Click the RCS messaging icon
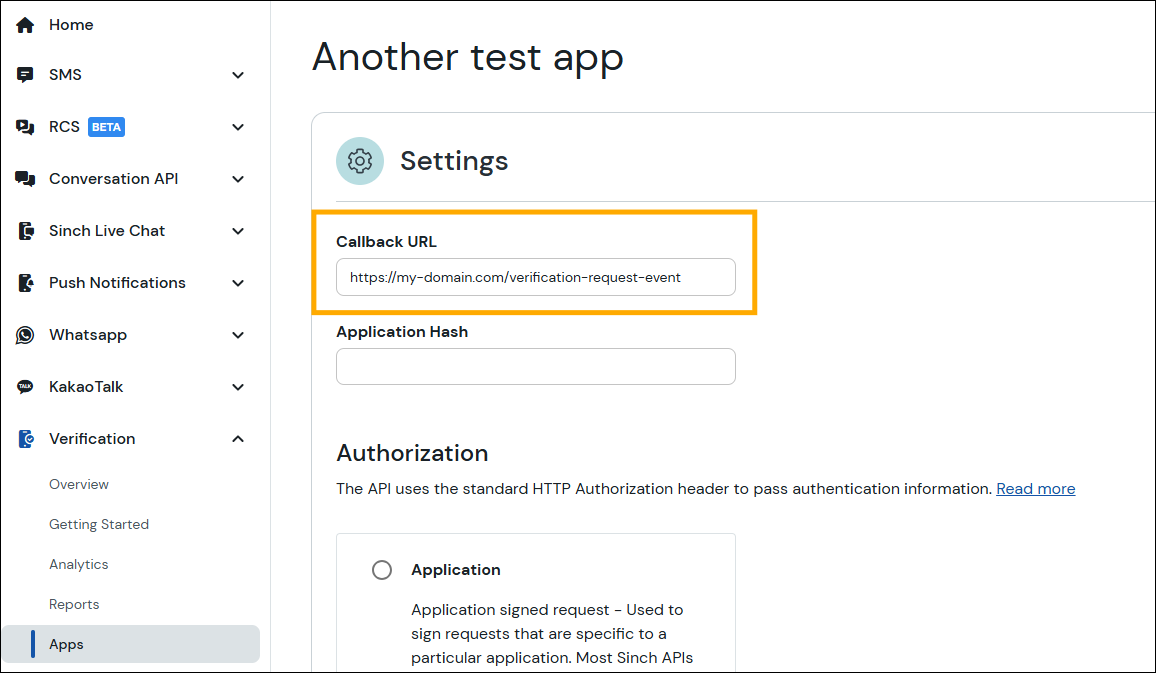 (x=24, y=126)
